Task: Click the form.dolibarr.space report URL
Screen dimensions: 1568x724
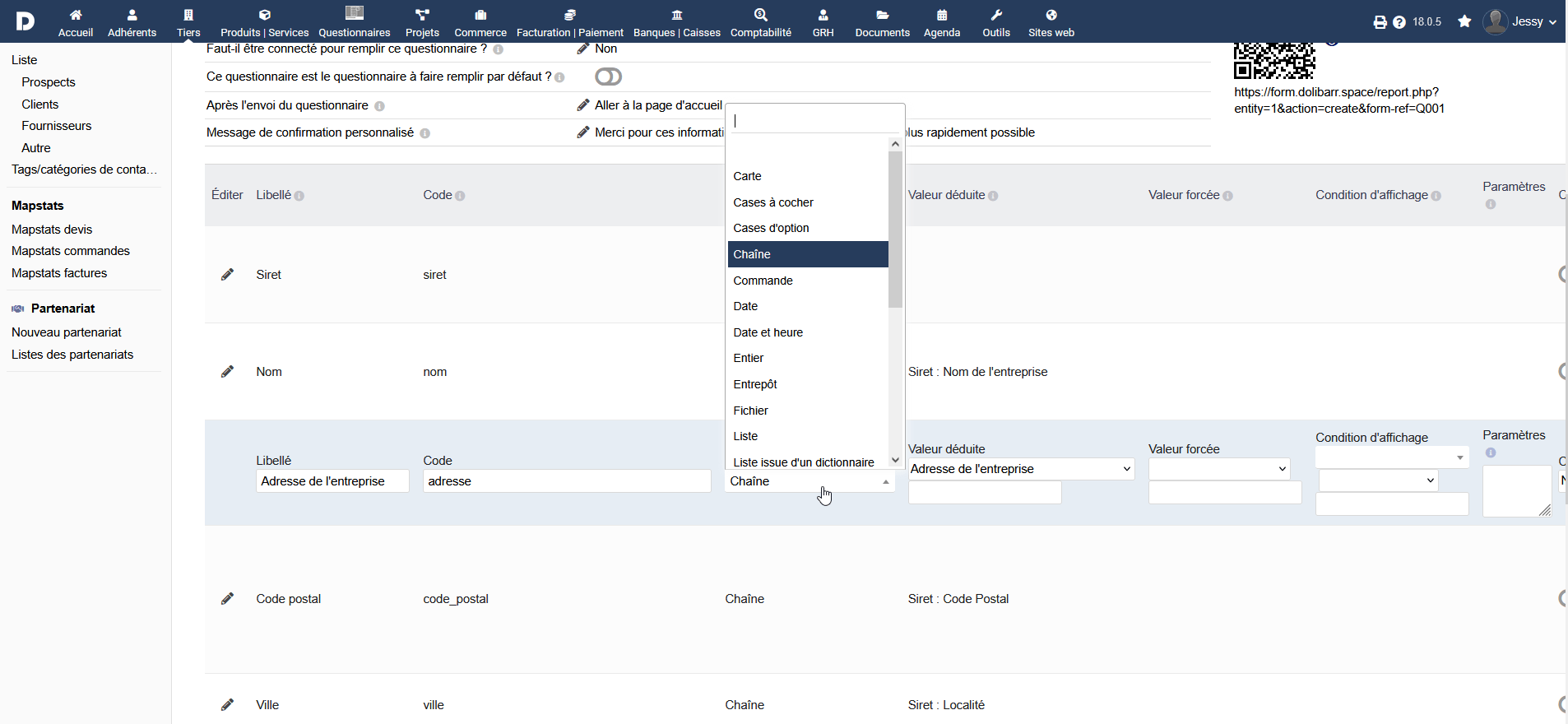Action: coord(1339,100)
